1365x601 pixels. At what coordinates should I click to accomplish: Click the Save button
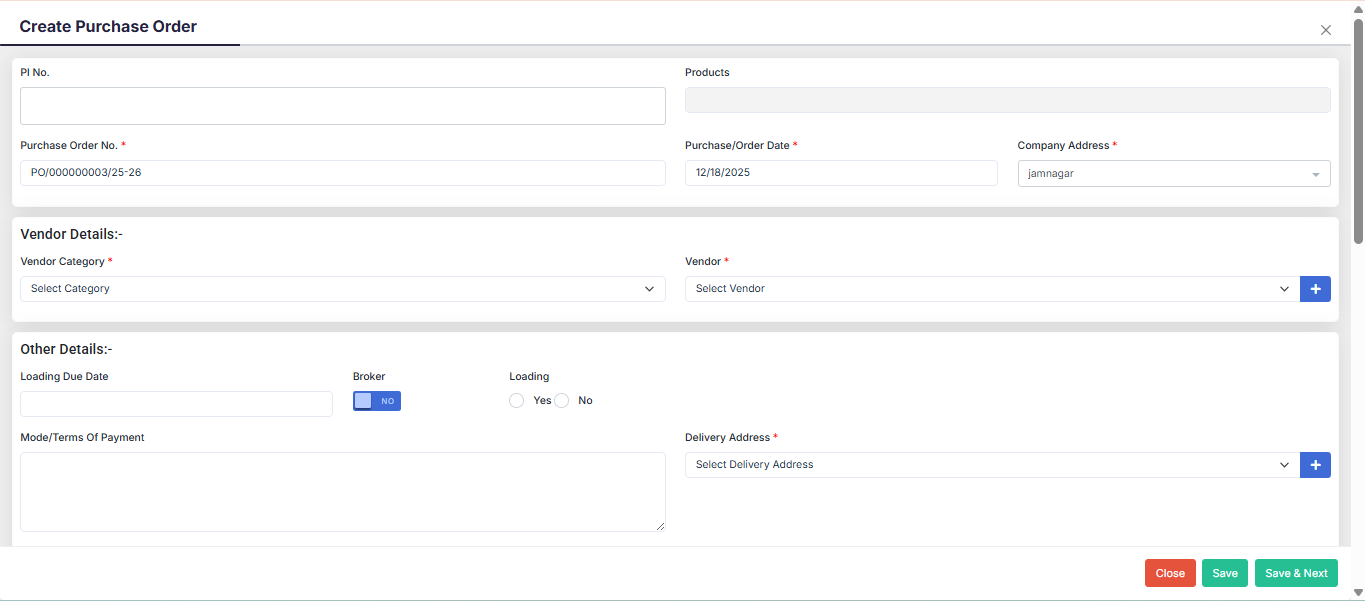pyautogui.click(x=1224, y=573)
